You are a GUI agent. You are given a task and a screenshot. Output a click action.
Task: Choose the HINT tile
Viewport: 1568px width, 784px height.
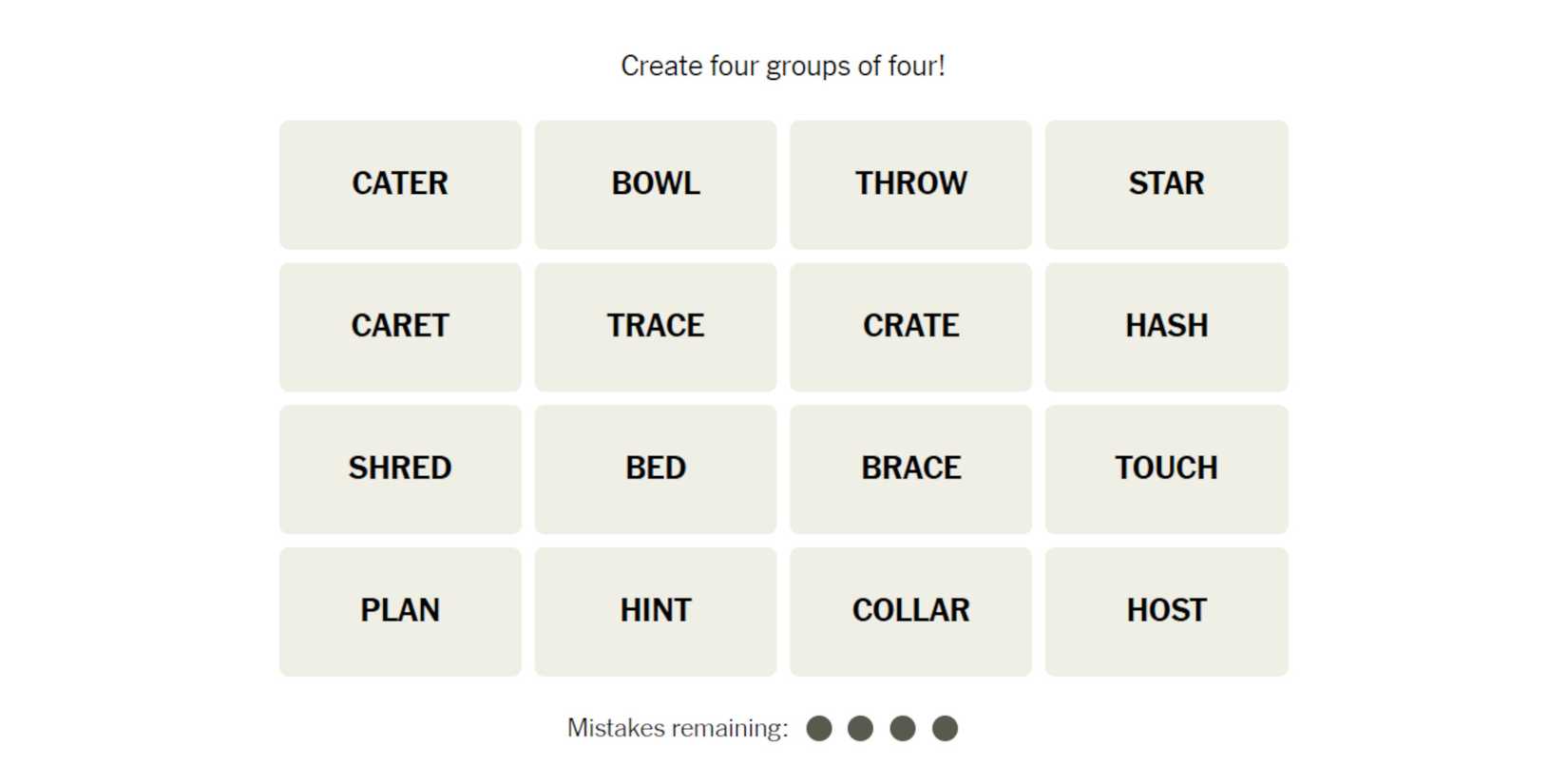(x=656, y=611)
